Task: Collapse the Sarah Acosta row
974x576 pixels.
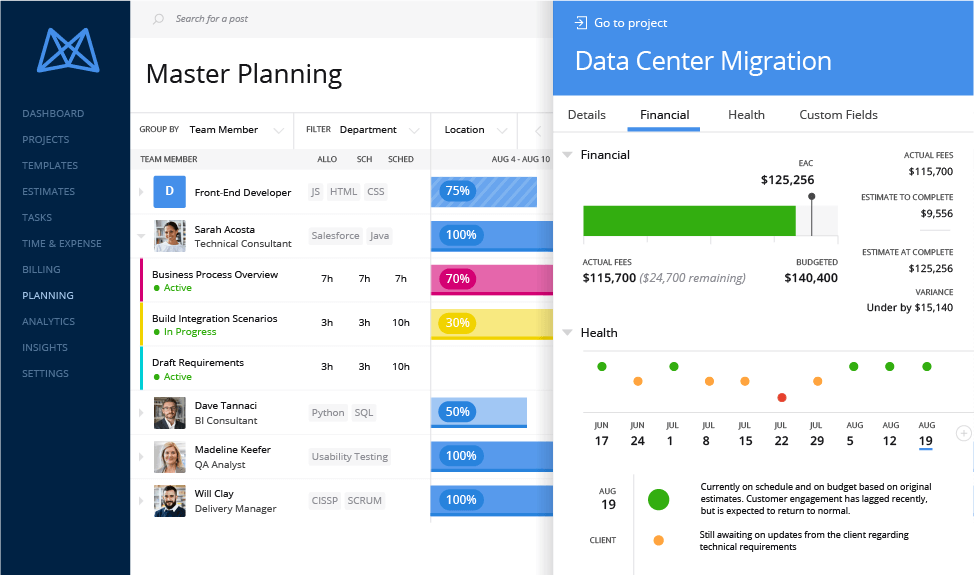Action: pos(141,236)
